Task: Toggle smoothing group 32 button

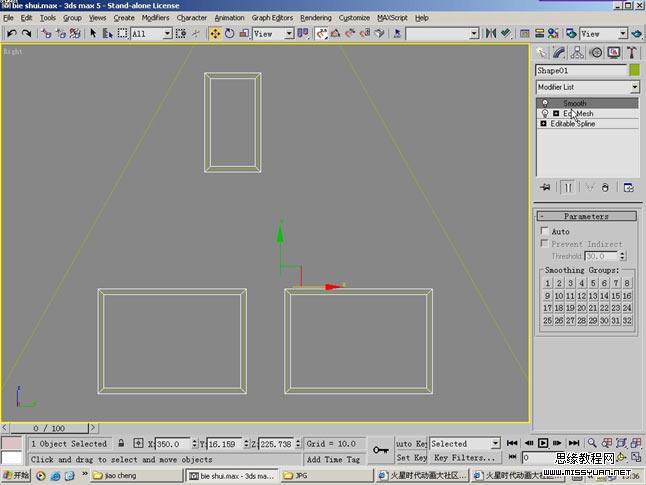Action: pos(627,321)
